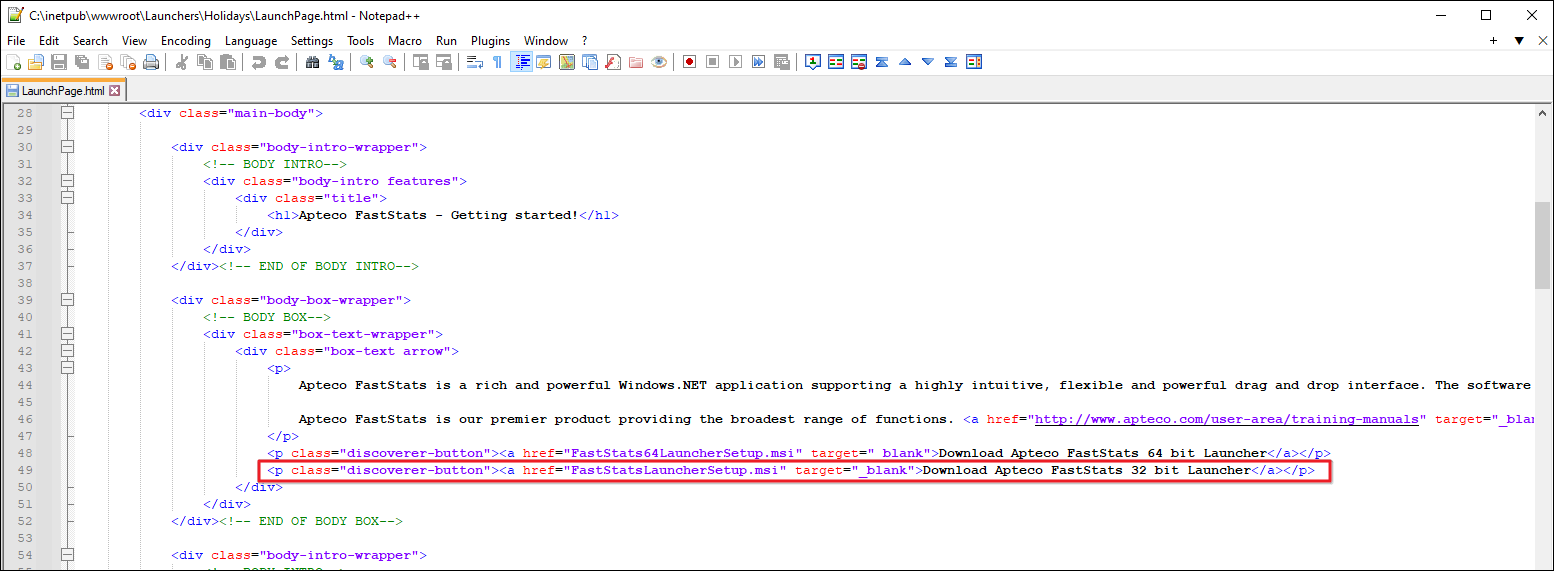Collapse the fold marker at line 54
The image size is (1554, 571).
pos(67,555)
